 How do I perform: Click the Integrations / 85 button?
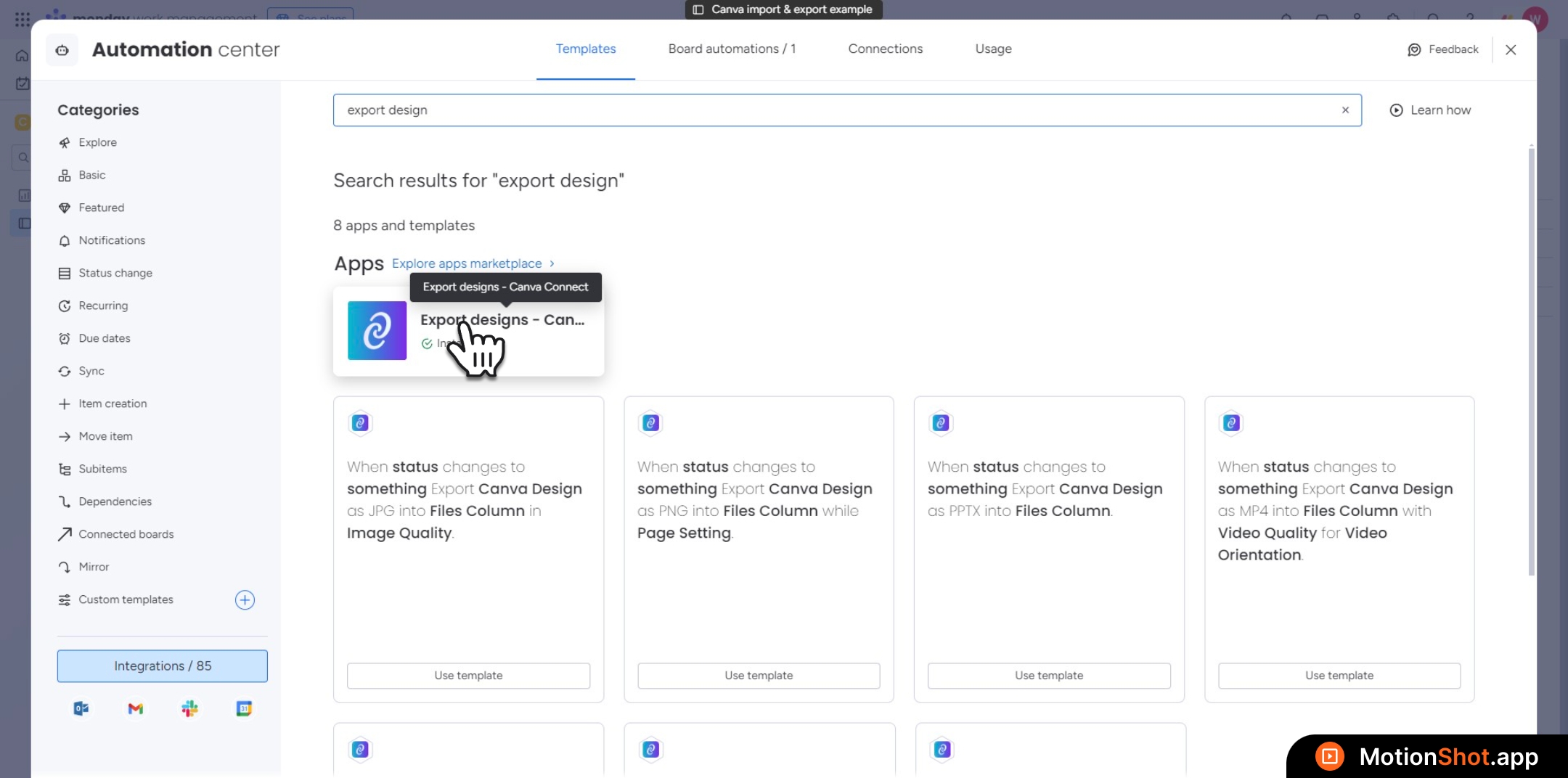coord(162,666)
